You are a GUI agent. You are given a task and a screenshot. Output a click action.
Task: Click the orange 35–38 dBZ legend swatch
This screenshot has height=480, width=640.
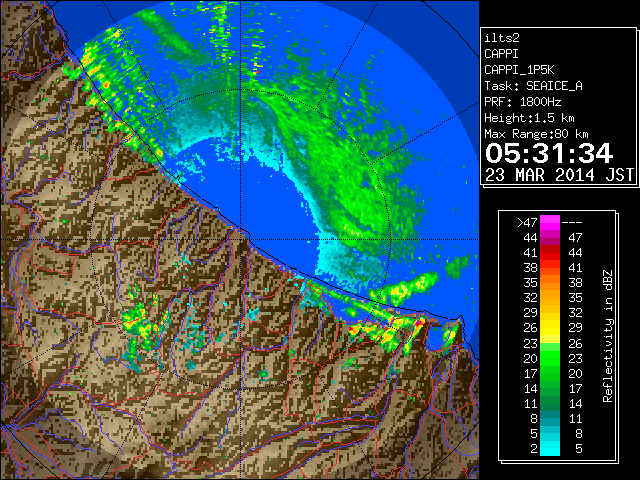click(550, 283)
